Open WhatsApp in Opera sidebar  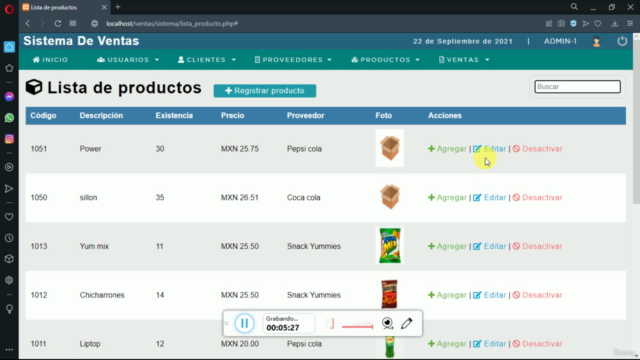(x=9, y=118)
